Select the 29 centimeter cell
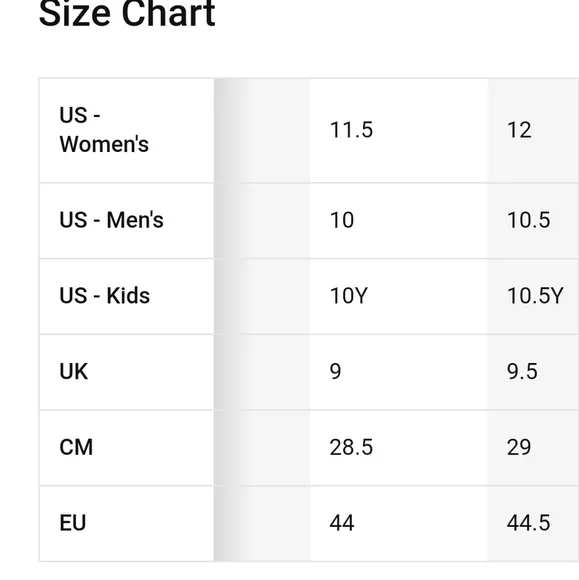This screenshot has height=580, width=579. (533, 448)
